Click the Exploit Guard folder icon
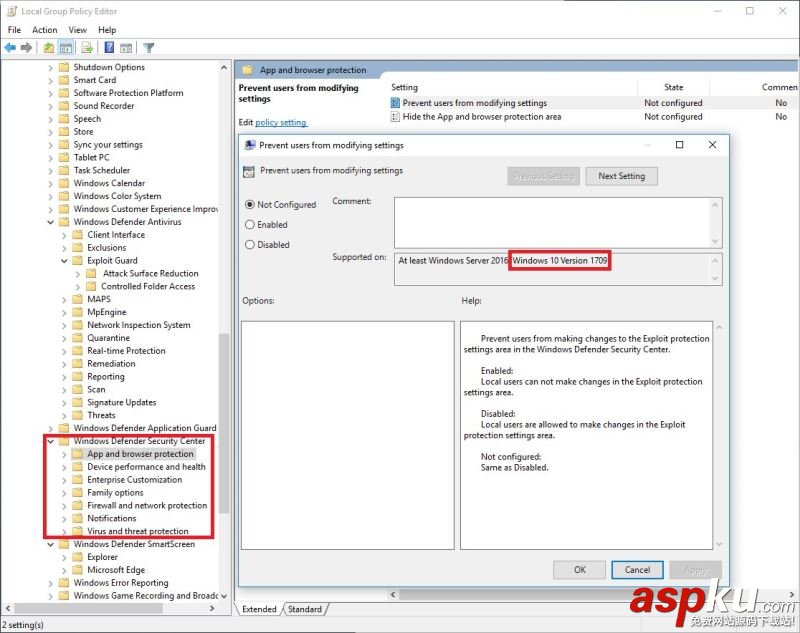This screenshot has width=800, height=633. [x=78, y=261]
